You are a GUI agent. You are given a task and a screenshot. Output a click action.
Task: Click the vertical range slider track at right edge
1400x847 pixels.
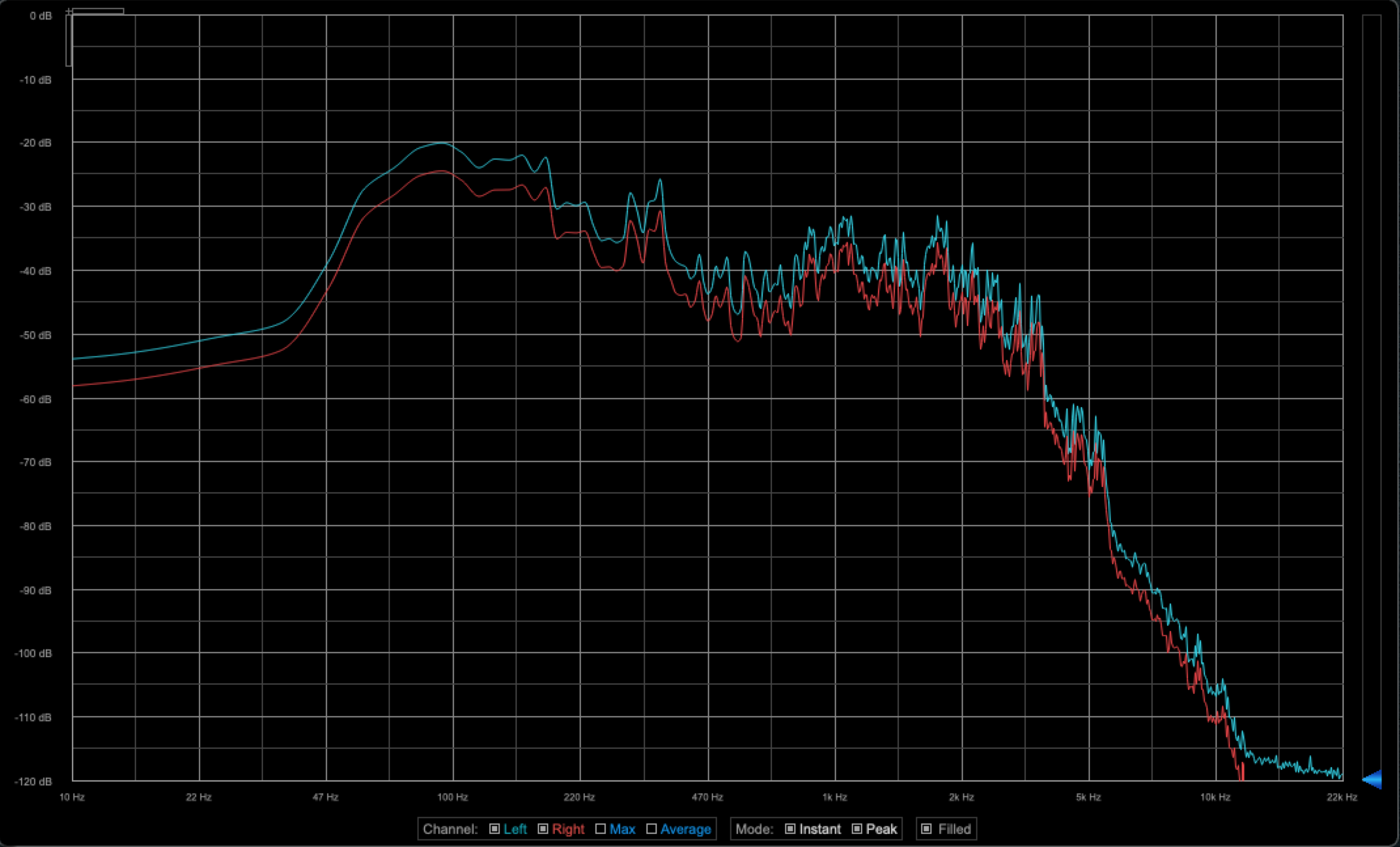click(1371, 393)
